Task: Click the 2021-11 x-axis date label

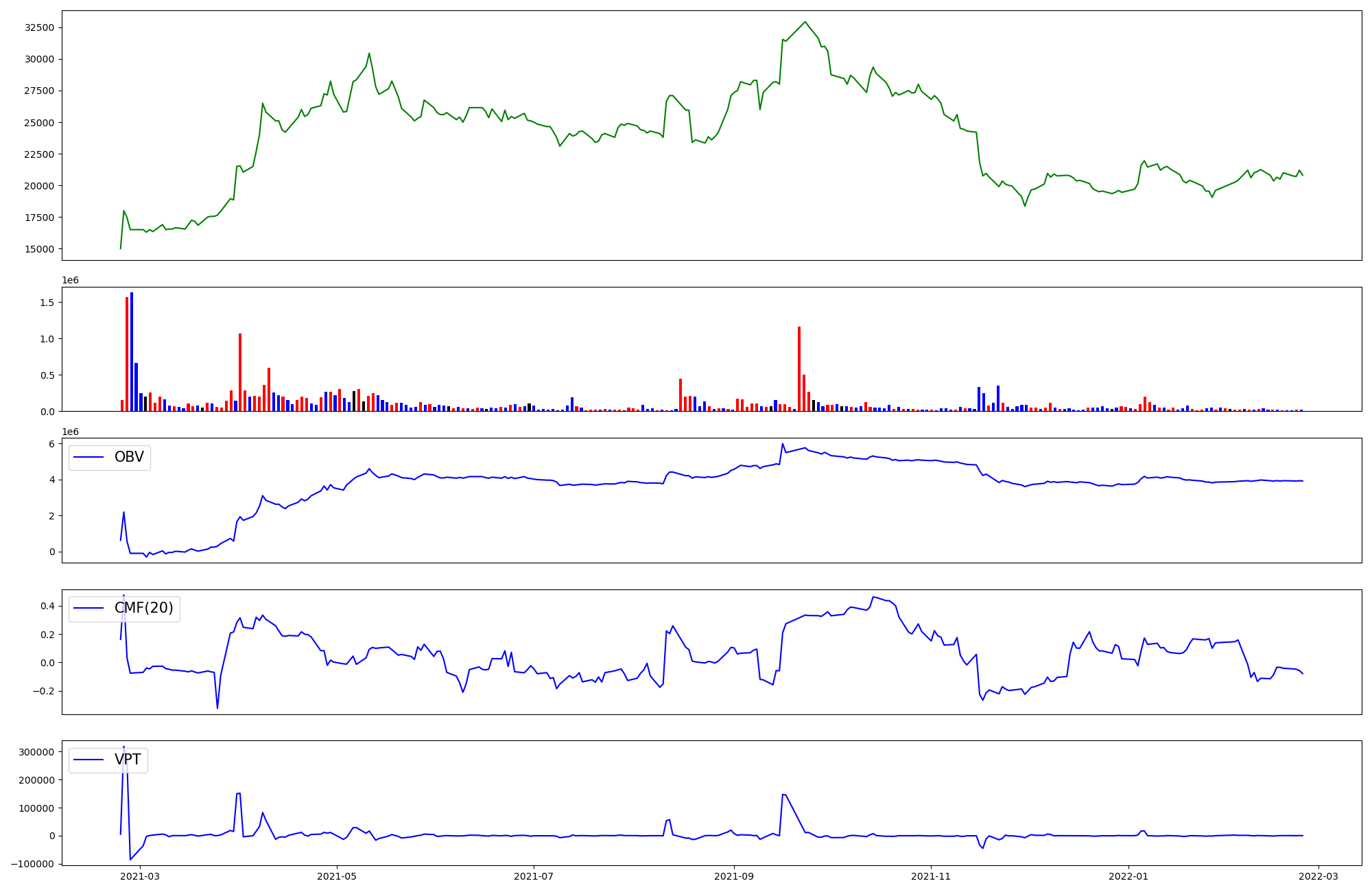Action: tap(931, 876)
